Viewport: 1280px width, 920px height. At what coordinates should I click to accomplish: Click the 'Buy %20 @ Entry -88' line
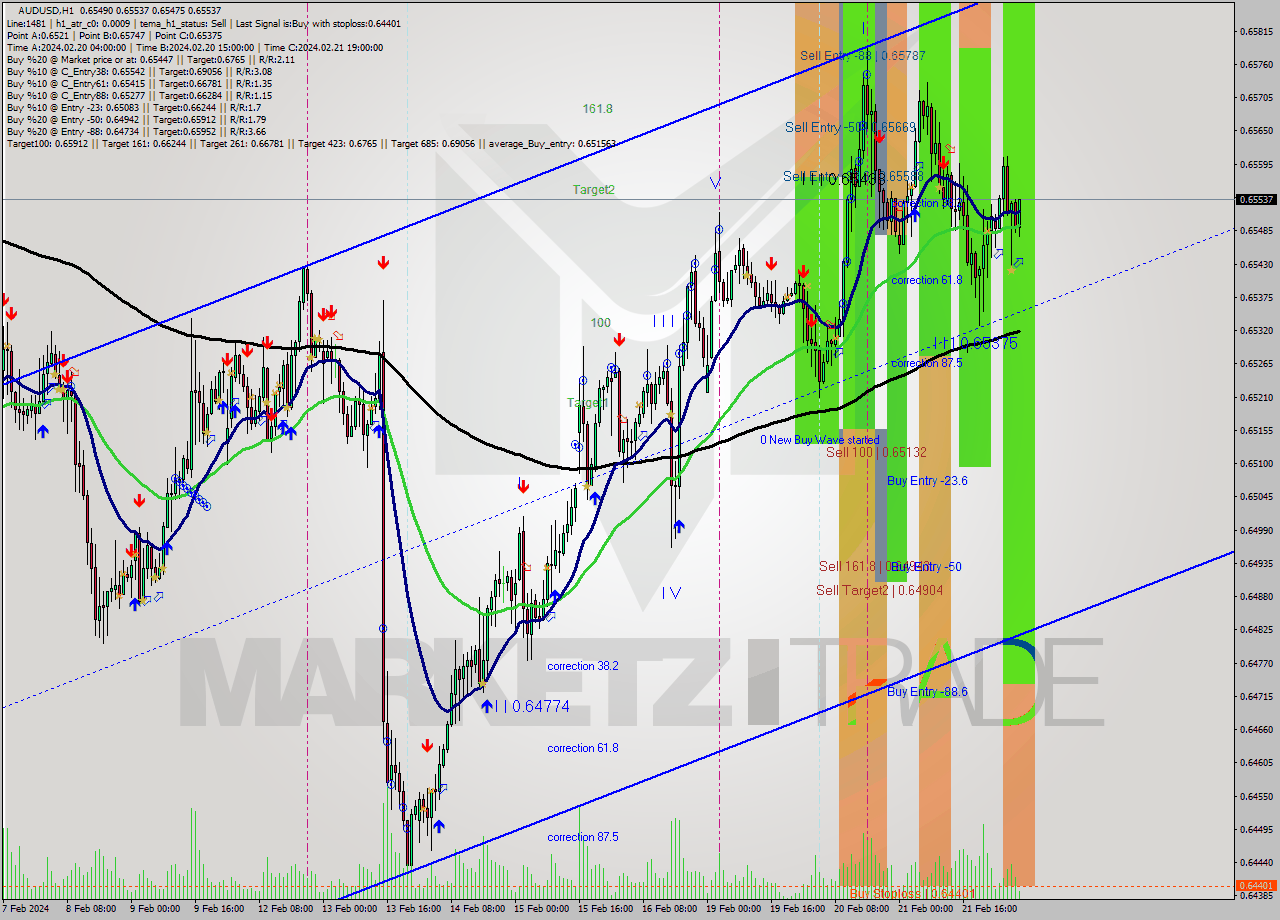coord(136,131)
